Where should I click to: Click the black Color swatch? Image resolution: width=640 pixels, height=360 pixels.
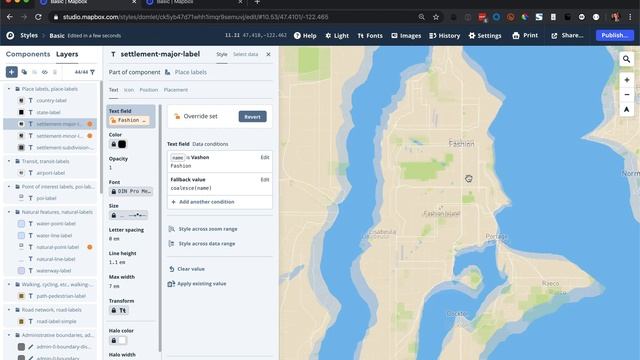tap(122, 144)
